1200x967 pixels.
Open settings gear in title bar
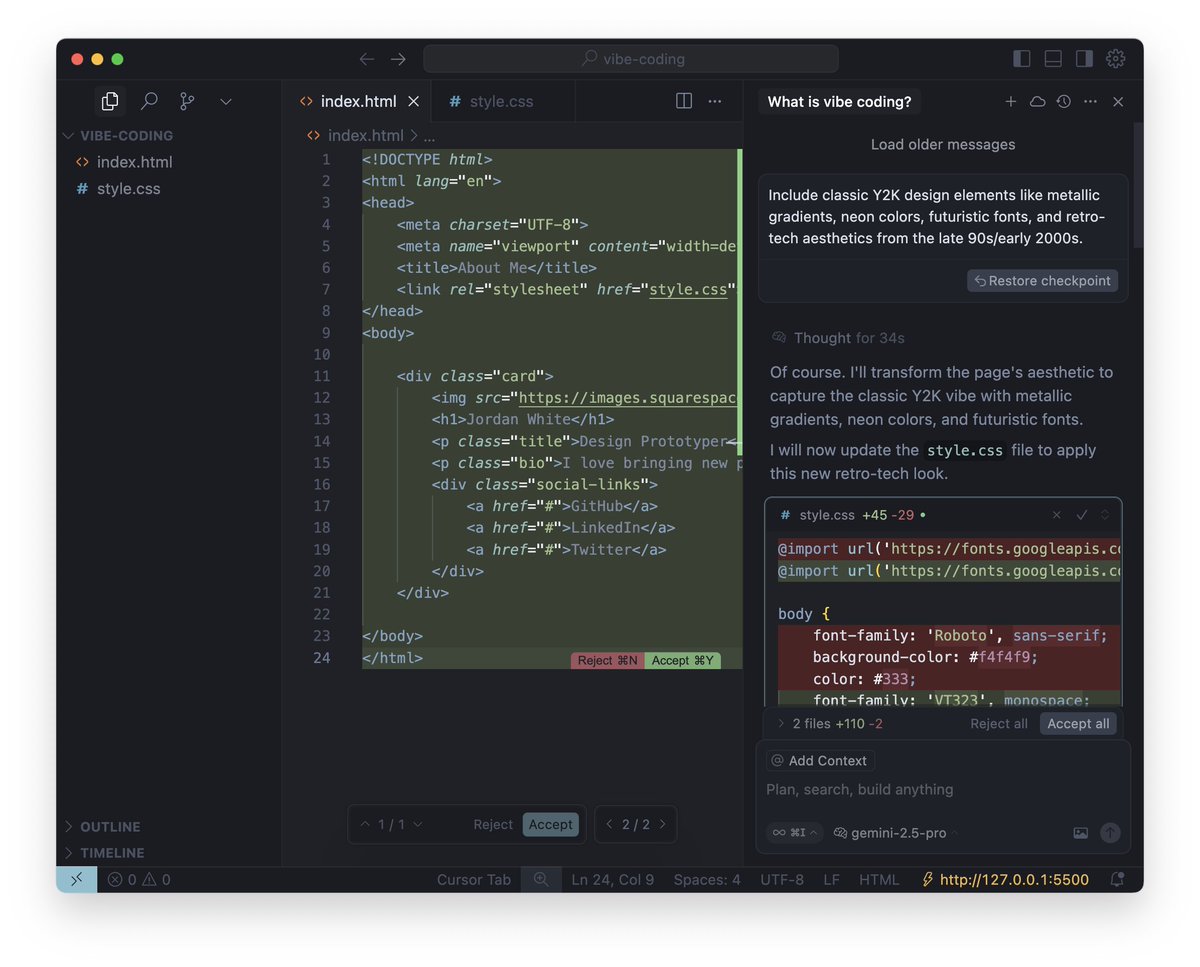(x=1116, y=59)
